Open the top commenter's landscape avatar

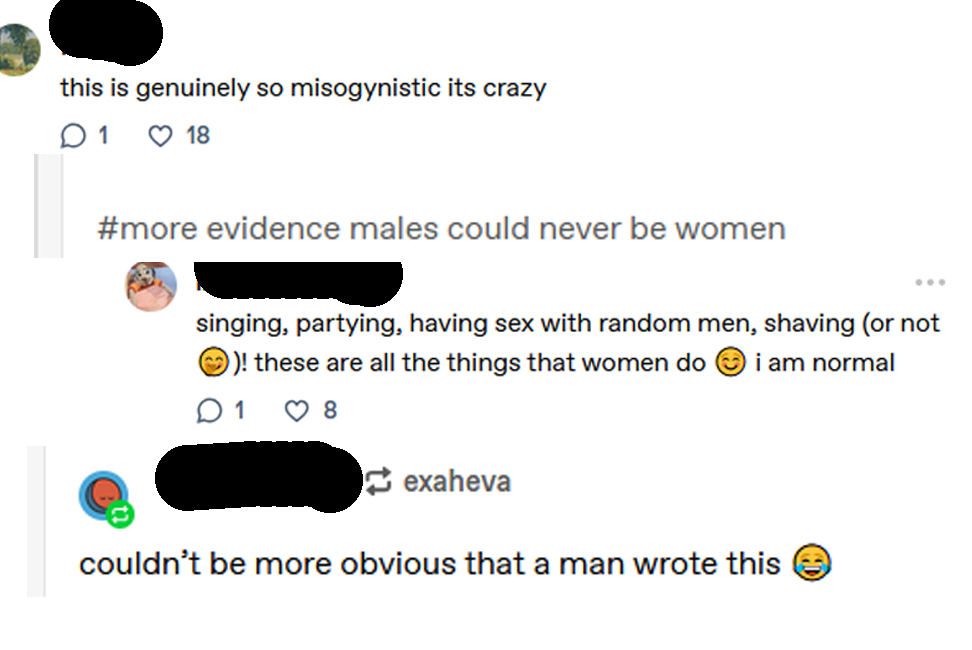pos(19,49)
